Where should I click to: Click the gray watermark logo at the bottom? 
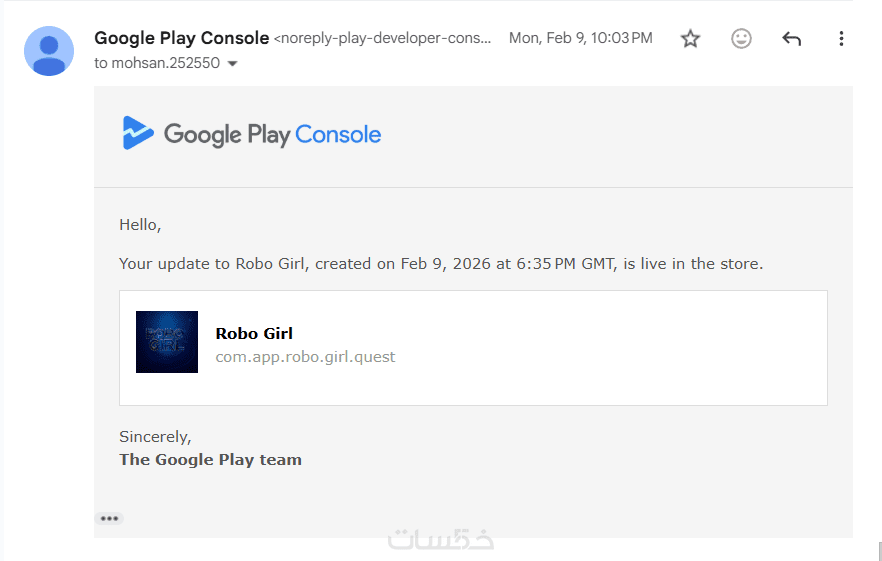pyautogui.click(x=441, y=540)
